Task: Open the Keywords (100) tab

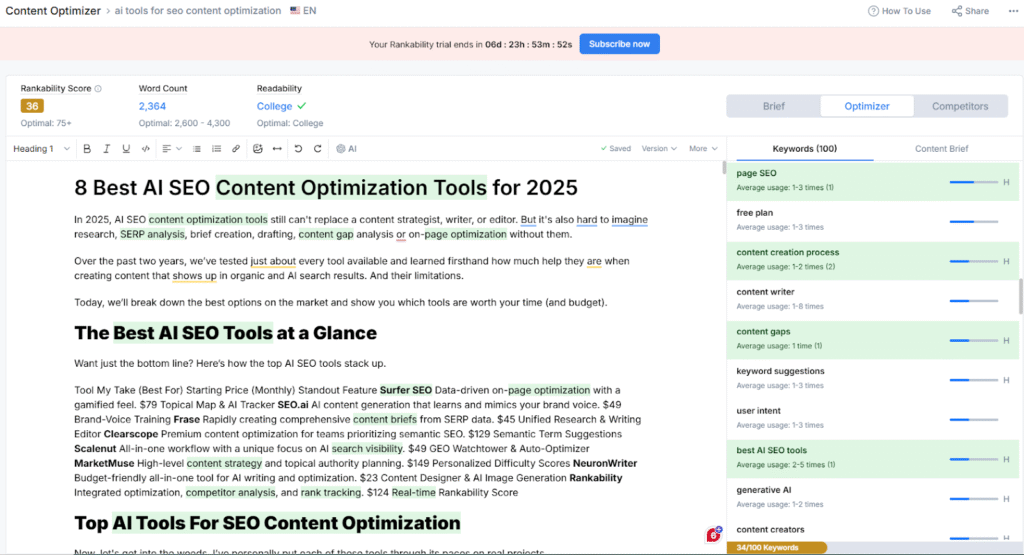Action: tap(804, 149)
